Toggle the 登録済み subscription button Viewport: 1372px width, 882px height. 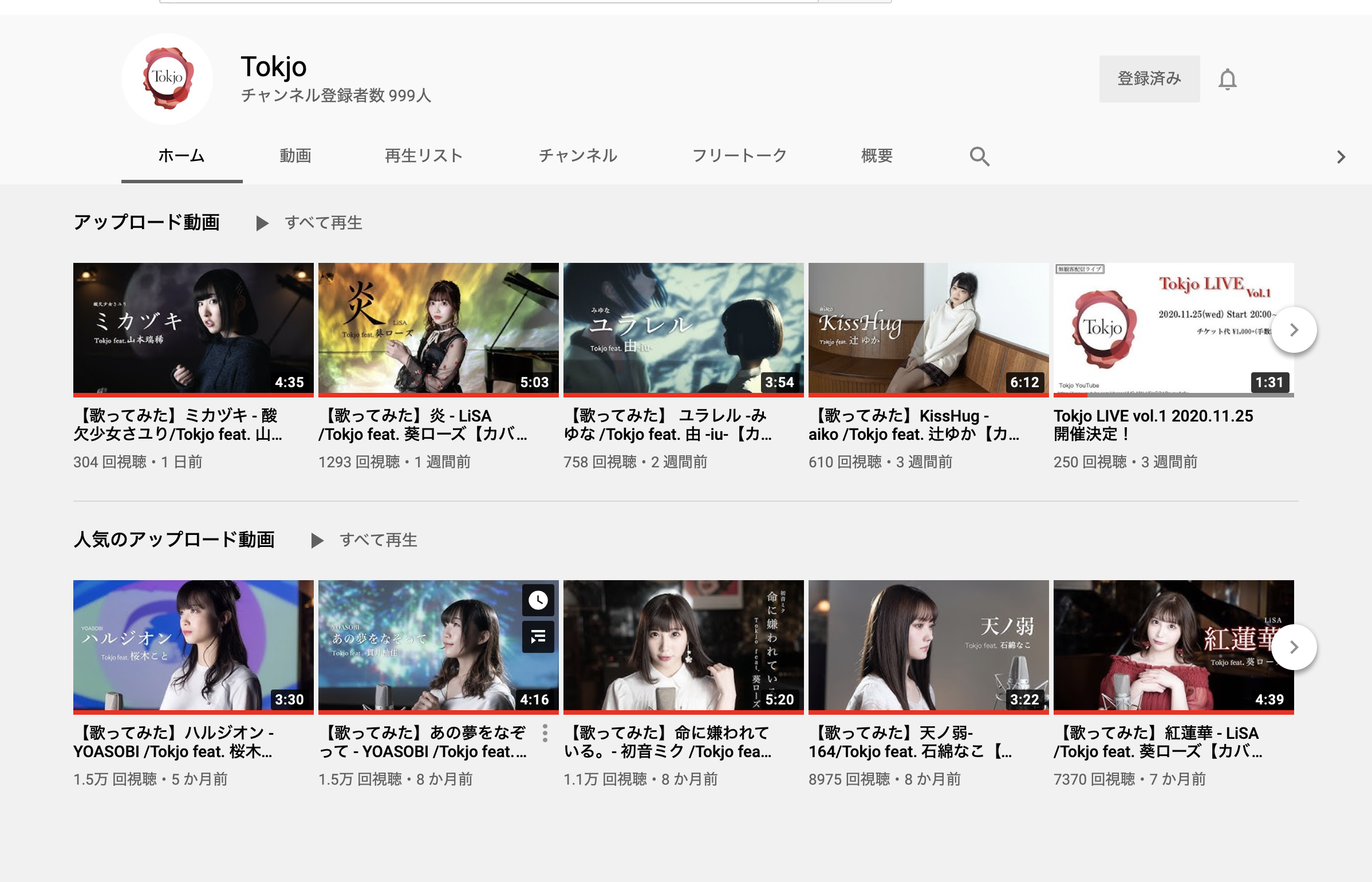tap(1149, 79)
